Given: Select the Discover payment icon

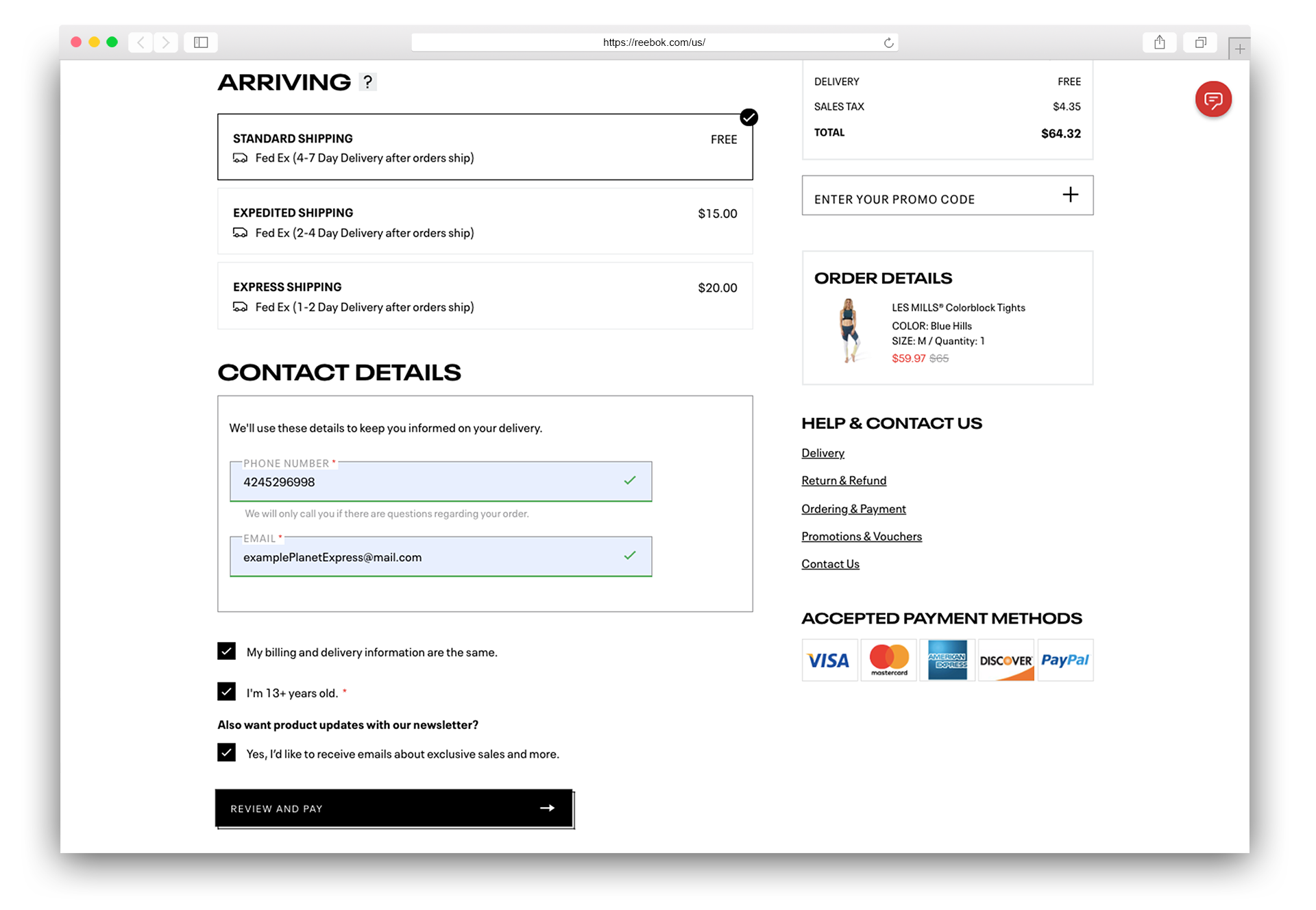Looking at the screenshot, I should [1006, 660].
